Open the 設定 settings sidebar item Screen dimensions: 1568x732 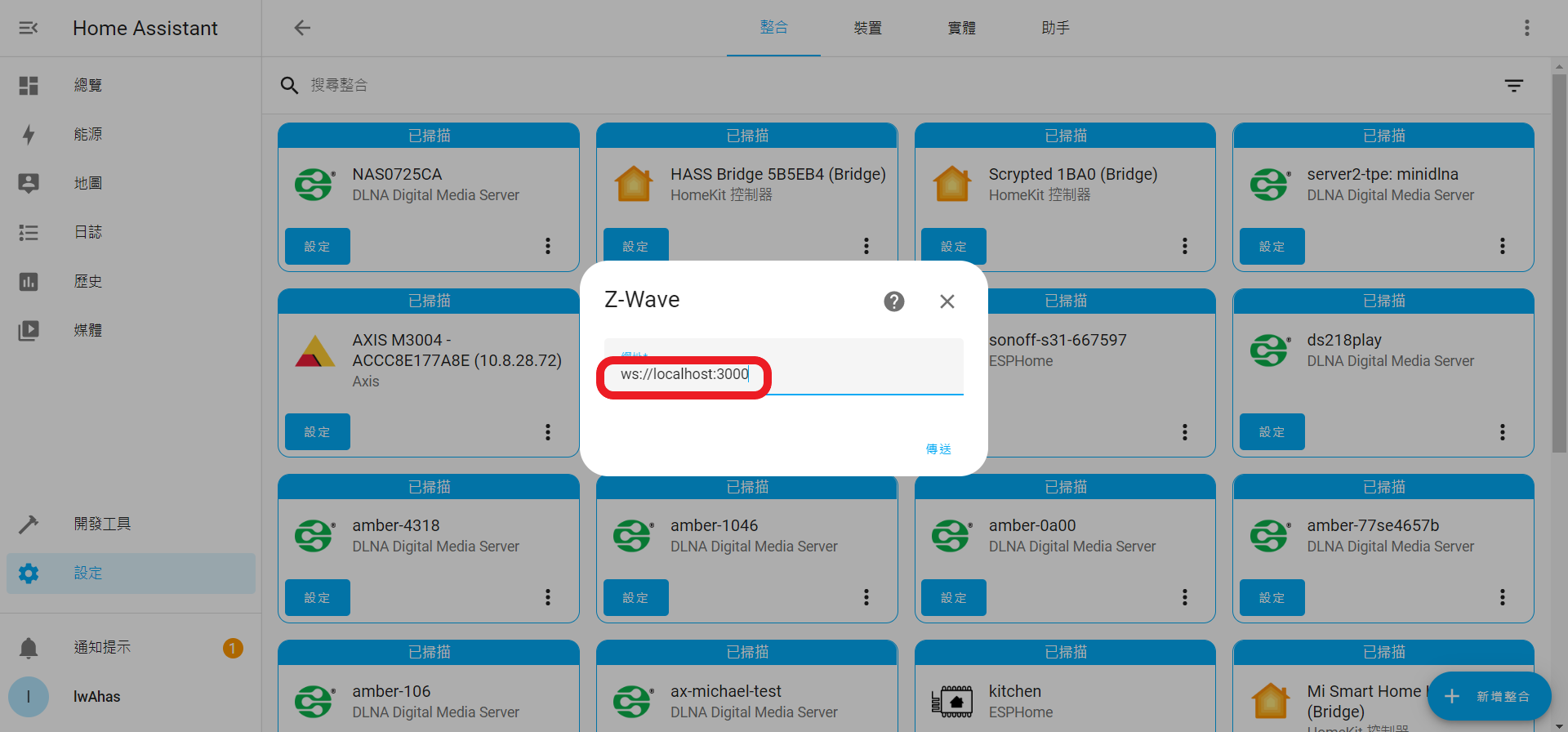pos(131,573)
